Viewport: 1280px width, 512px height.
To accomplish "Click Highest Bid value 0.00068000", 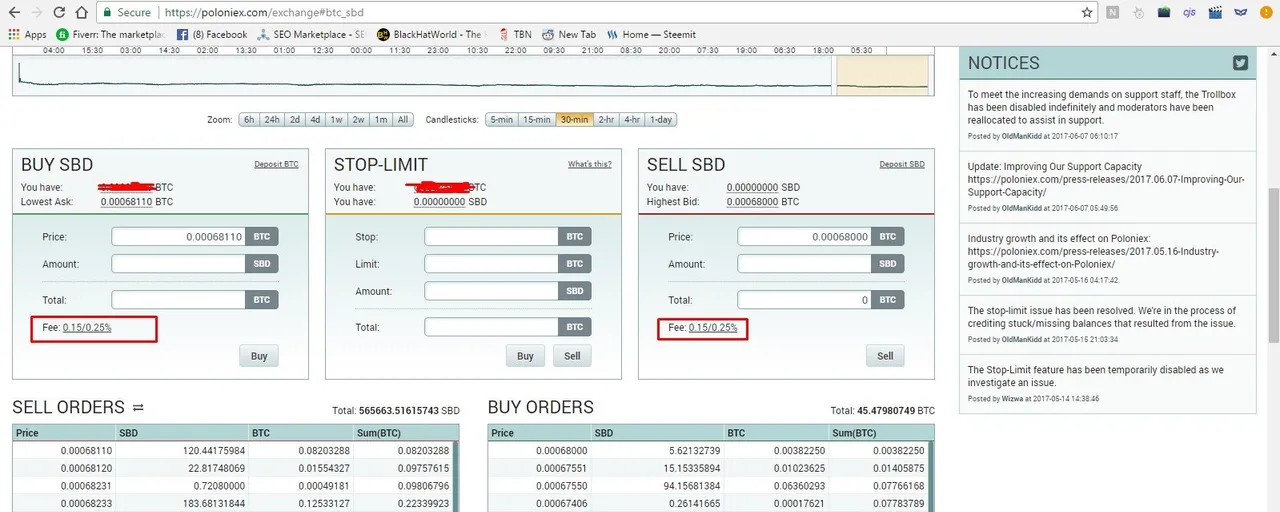I will 752,202.
